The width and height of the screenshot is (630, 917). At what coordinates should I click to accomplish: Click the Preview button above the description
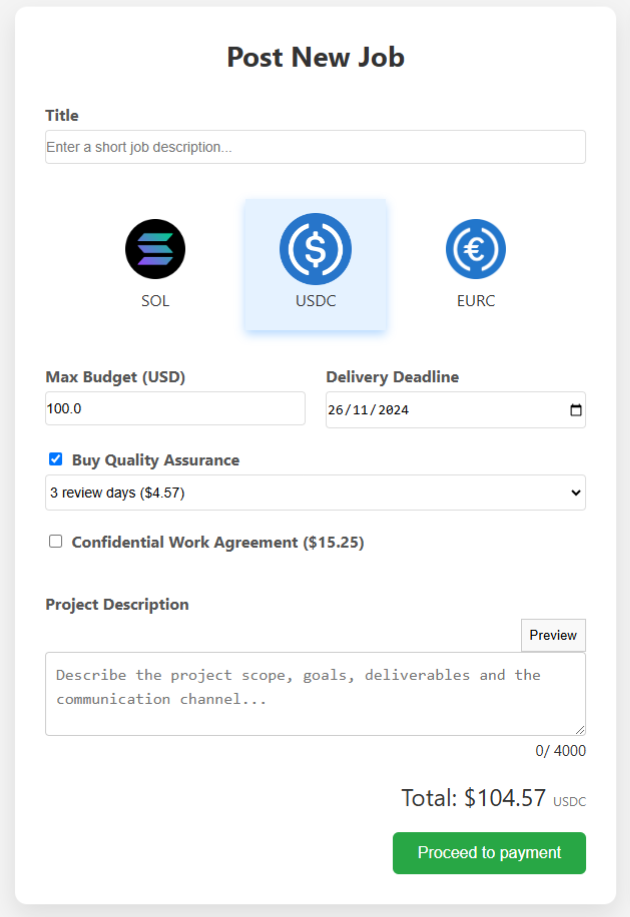click(x=553, y=635)
